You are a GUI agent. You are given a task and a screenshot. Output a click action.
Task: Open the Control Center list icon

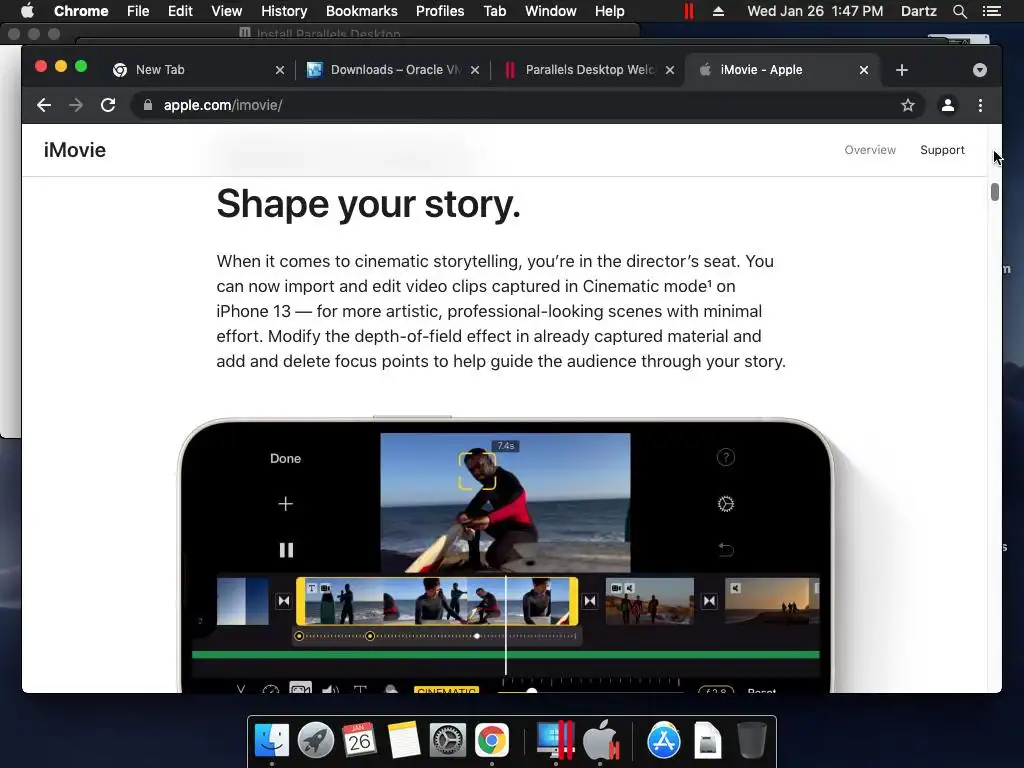992,11
